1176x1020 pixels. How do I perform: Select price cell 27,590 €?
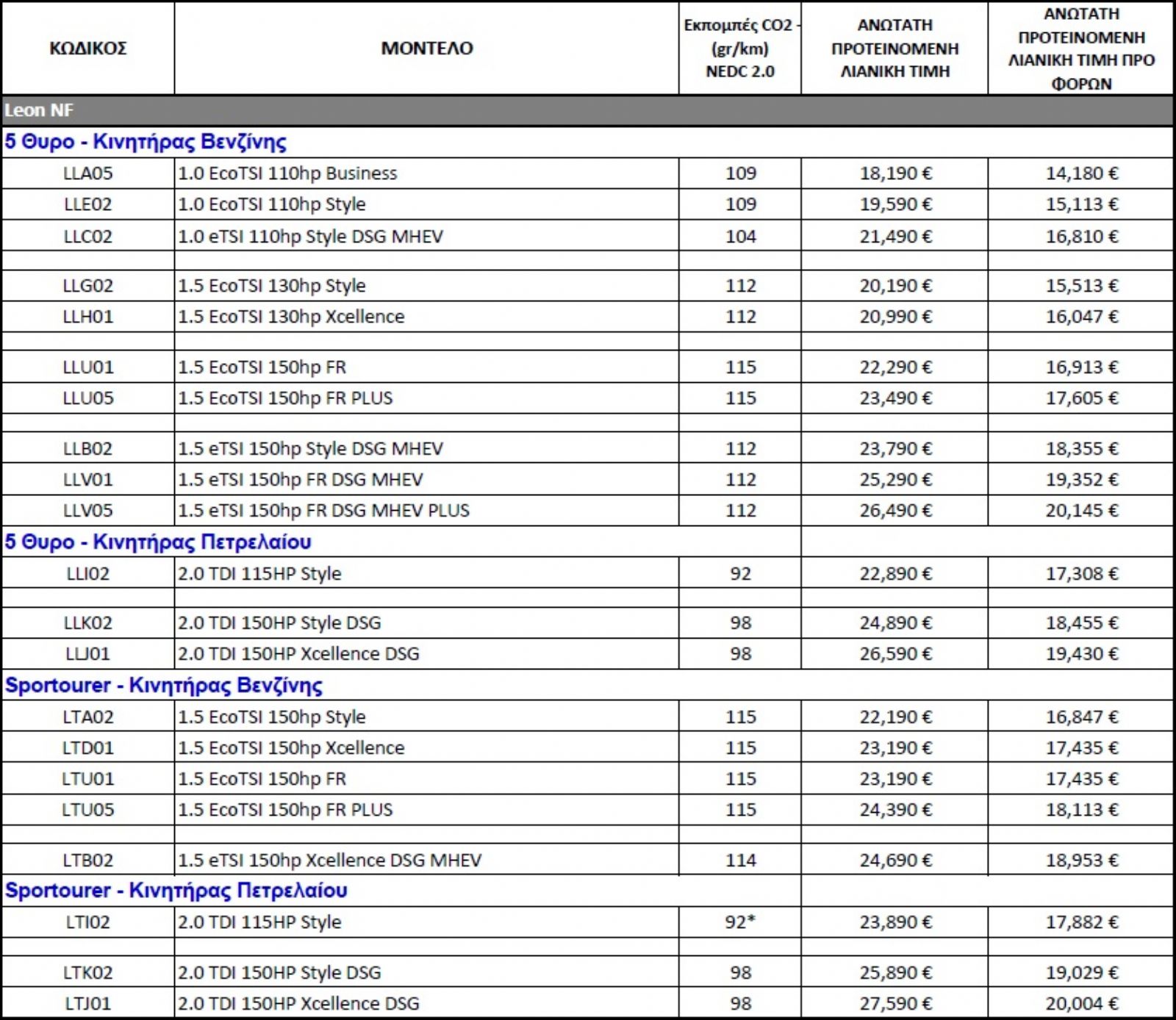894,1004
